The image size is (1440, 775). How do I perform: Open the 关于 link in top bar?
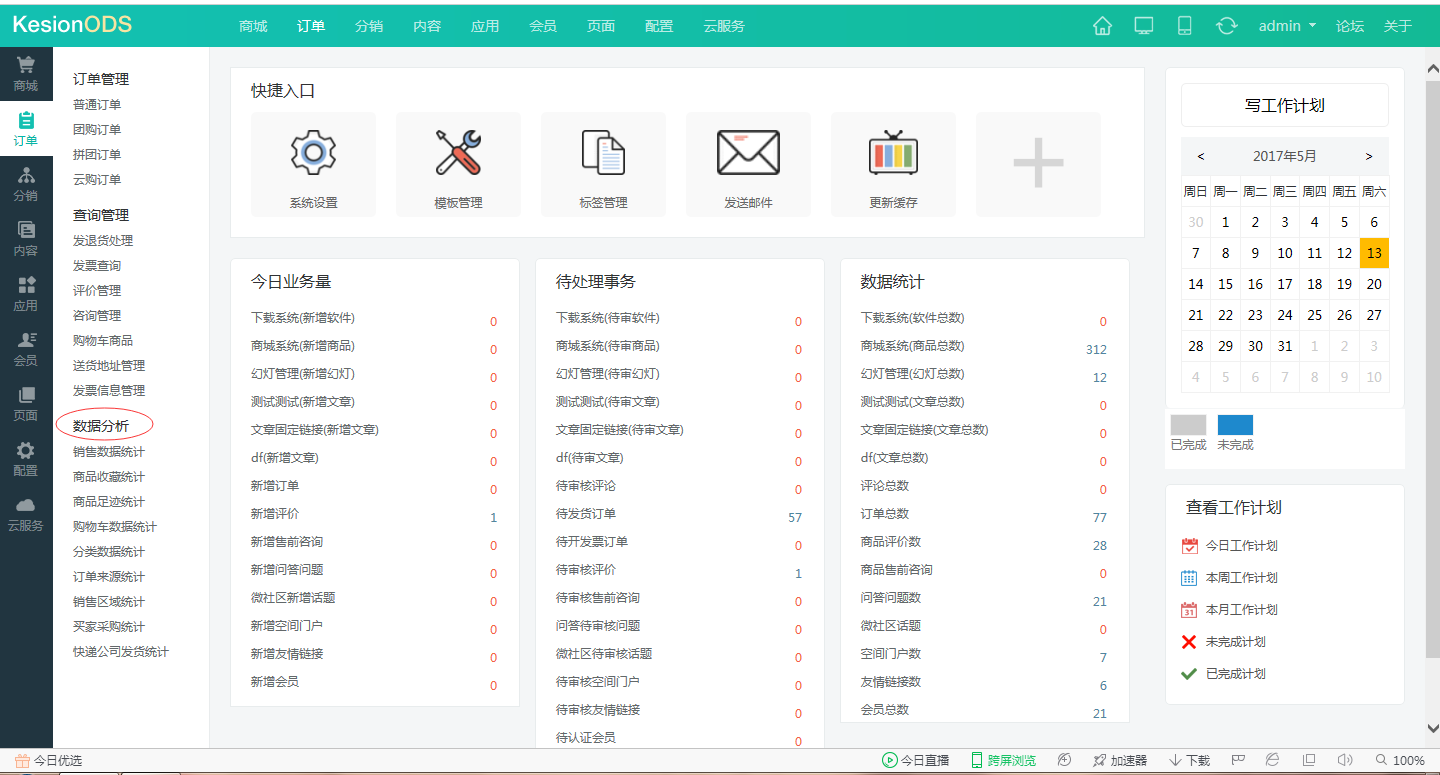[x=1398, y=26]
